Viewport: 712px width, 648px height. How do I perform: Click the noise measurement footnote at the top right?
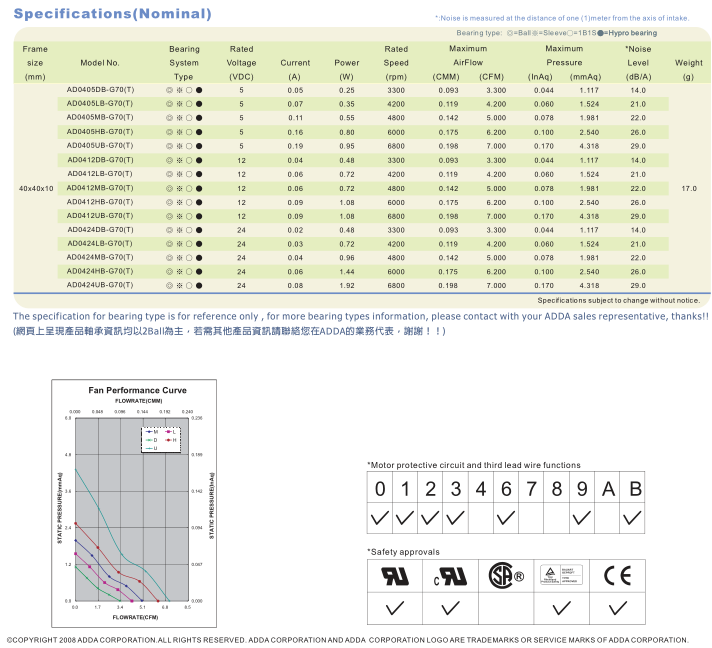coord(562,18)
